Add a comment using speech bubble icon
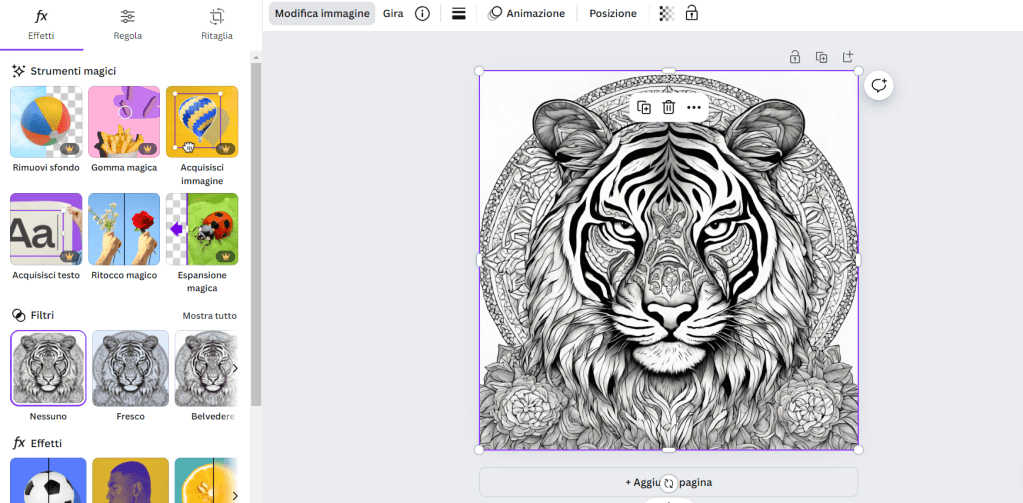This screenshot has height=503, width=1023. pos(879,86)
